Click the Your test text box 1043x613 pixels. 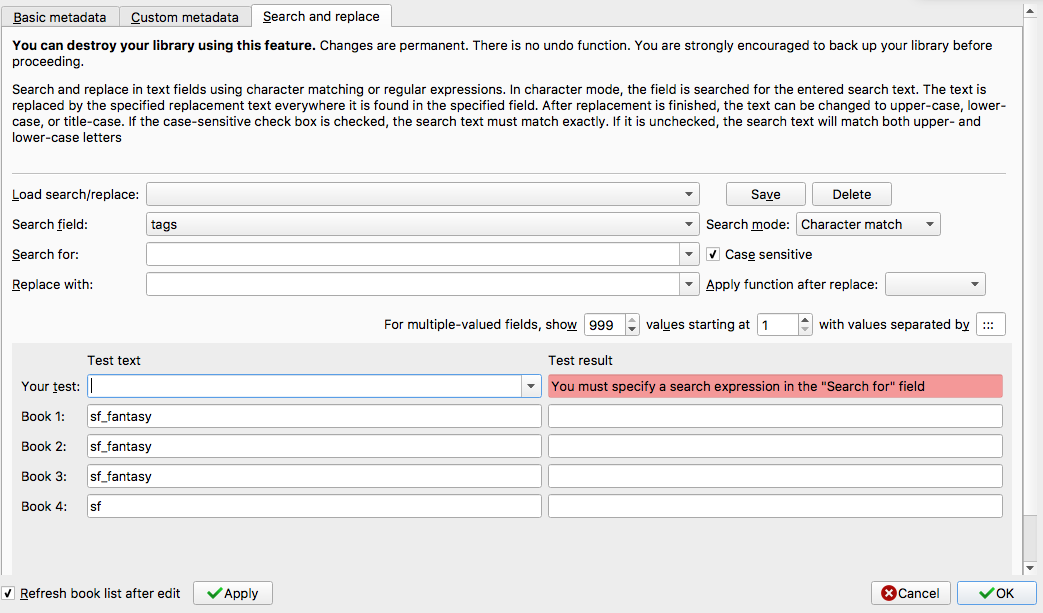click(304, 386)
